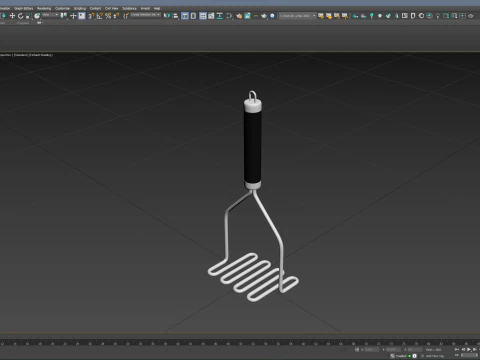Toggle the Angle Snap button
The height and width of the screenshot is (360, 480).
pos(100,16)
